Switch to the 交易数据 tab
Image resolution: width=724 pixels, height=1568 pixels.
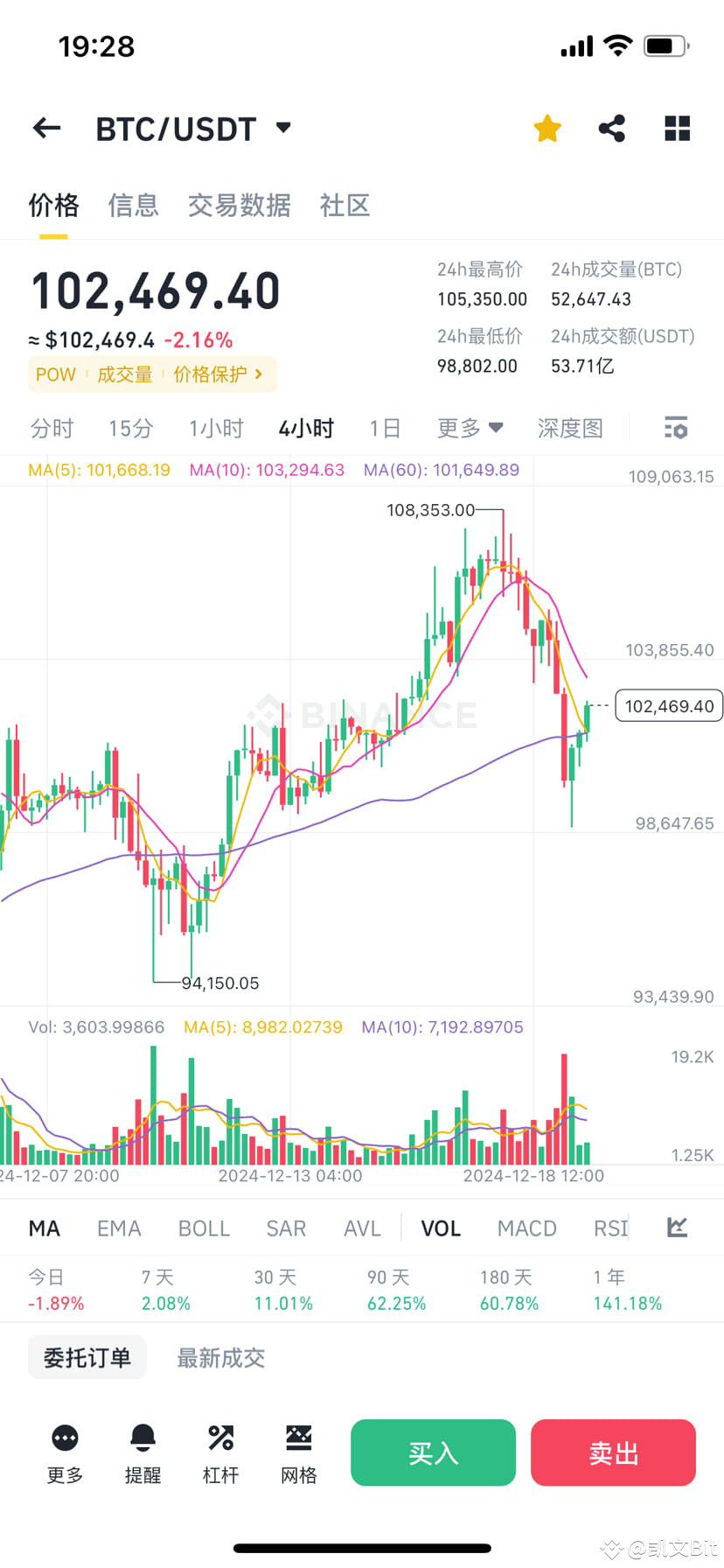(x=239, y=205)
